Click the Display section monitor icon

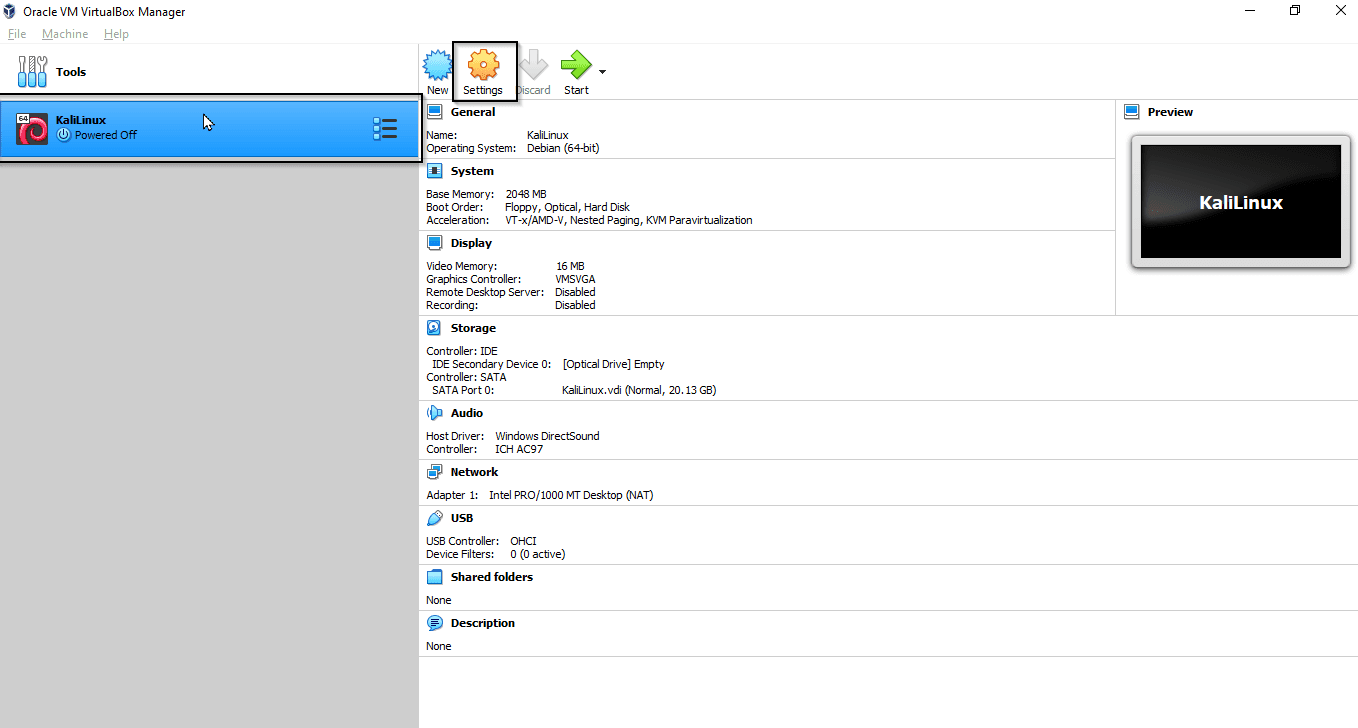(434, 243)
